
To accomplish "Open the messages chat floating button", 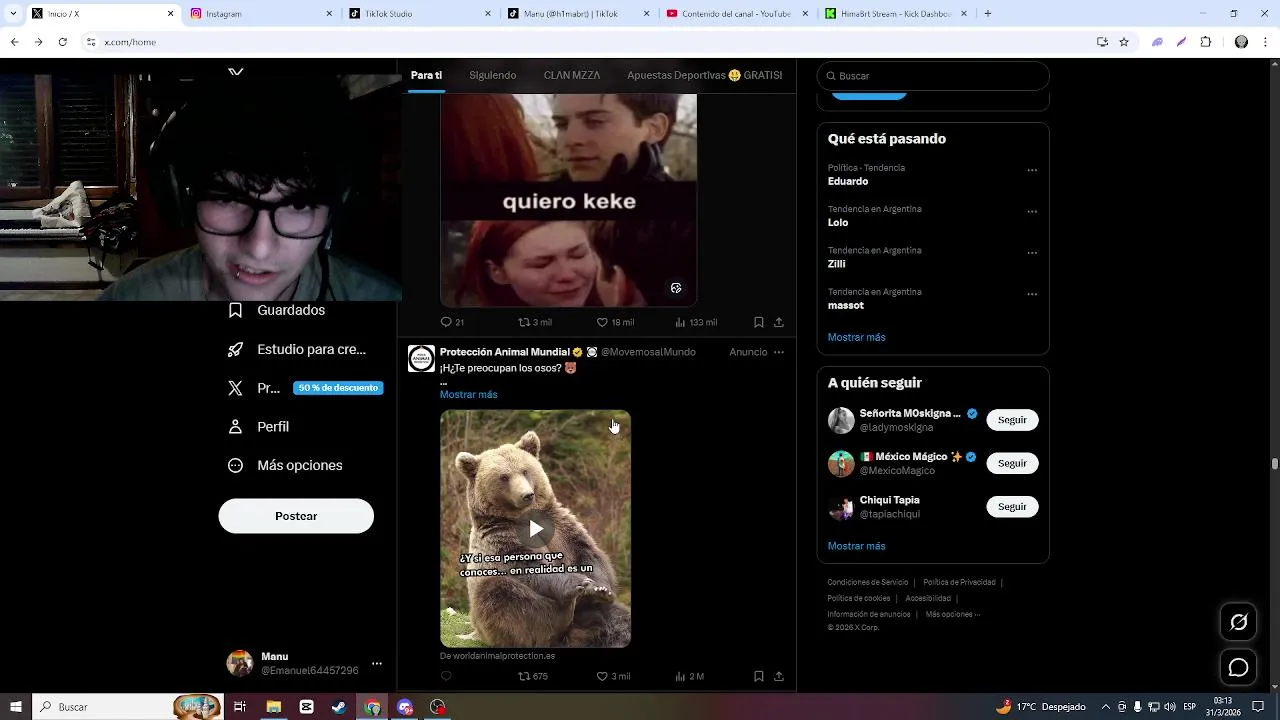I will point(1238,667).
